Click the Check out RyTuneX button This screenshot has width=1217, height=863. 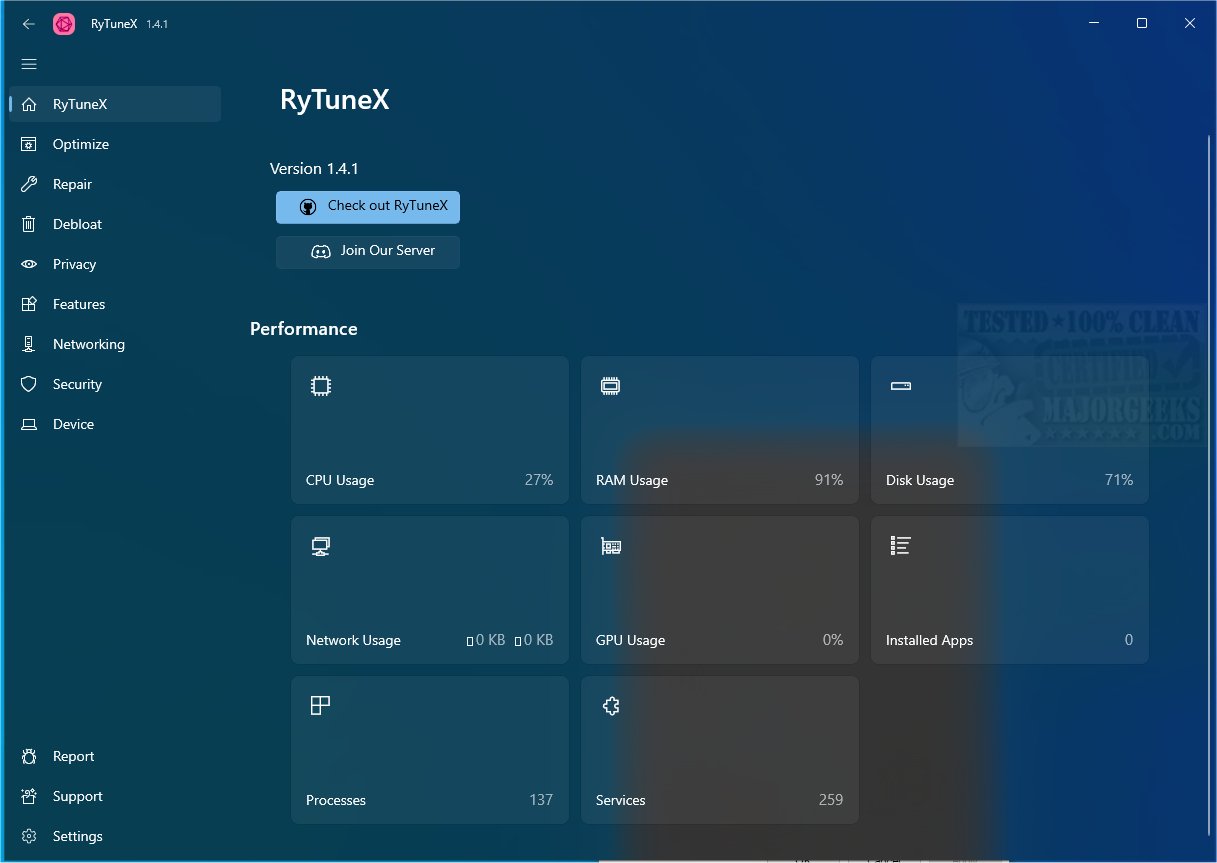(368, 207)
